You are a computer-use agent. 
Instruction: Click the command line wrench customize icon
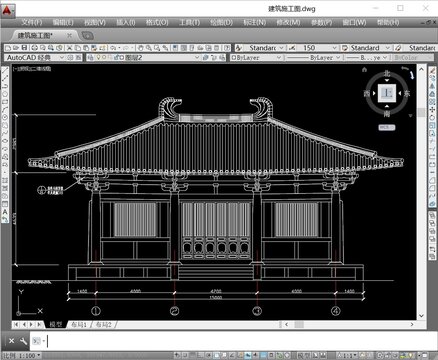pos(23,341)
